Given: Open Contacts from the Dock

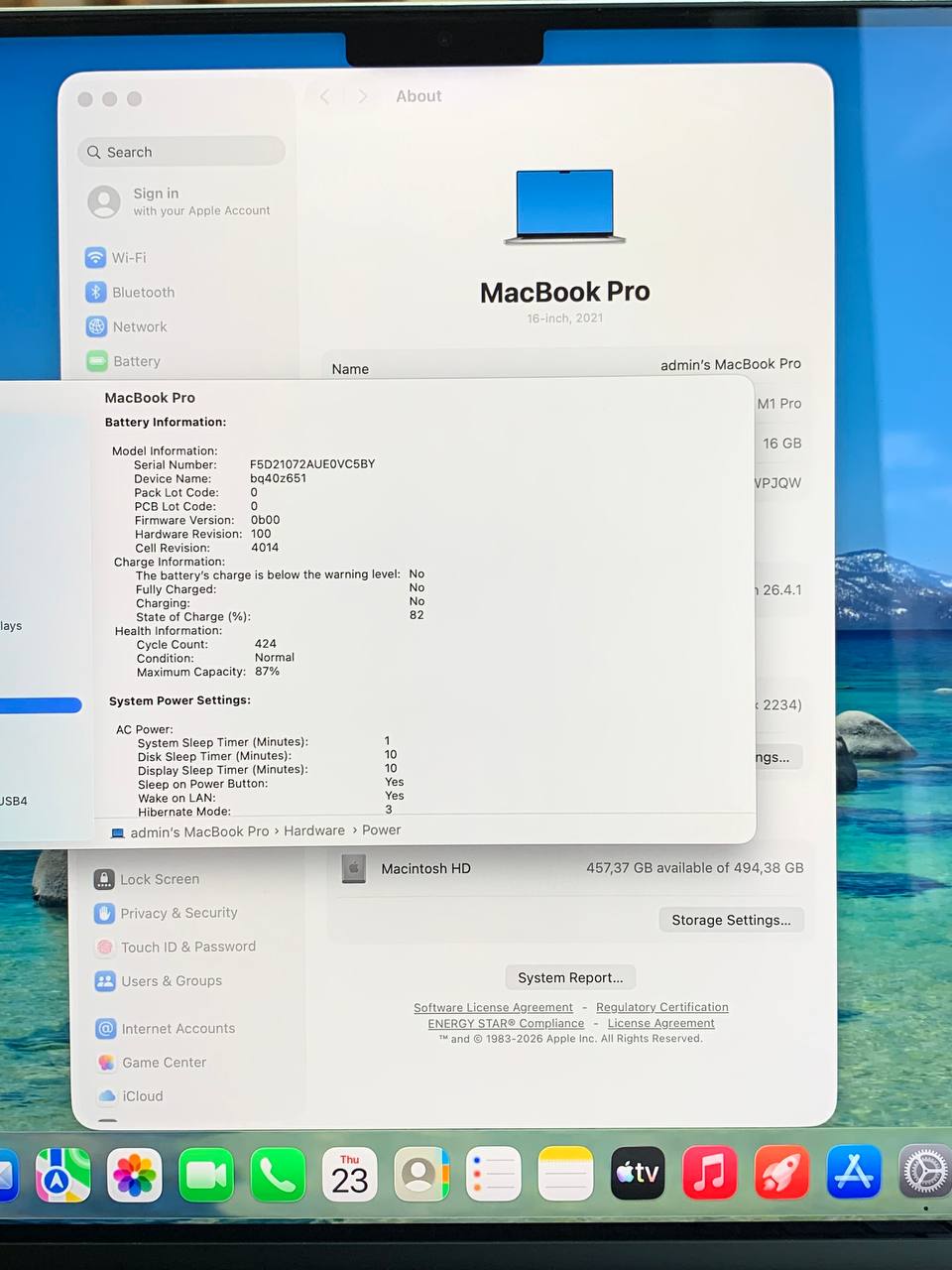Looking at the screenshot, I should (421, 1175).
